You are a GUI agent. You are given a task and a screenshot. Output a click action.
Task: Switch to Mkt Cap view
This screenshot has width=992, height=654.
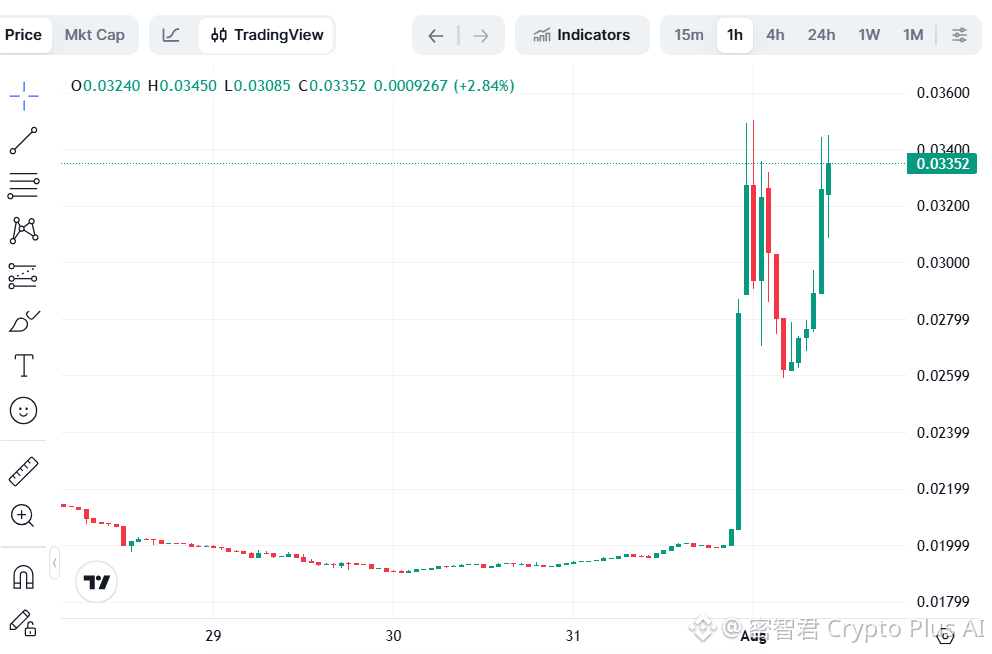94,35
